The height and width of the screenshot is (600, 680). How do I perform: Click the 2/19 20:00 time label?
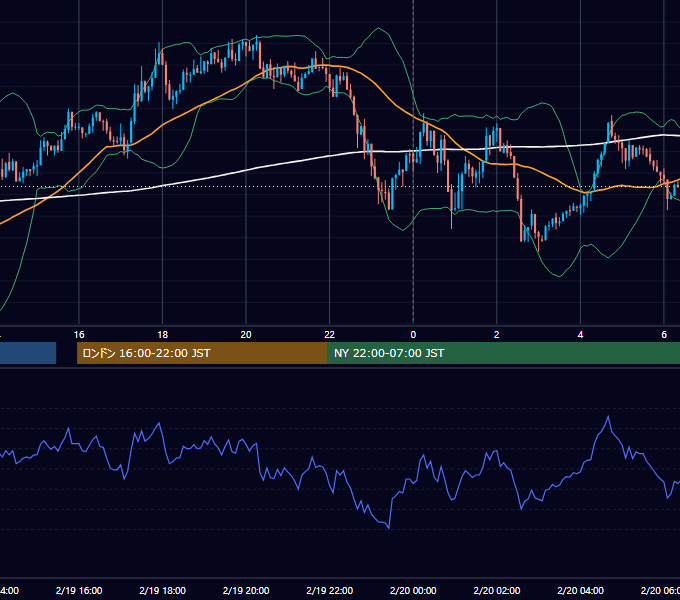246,590
